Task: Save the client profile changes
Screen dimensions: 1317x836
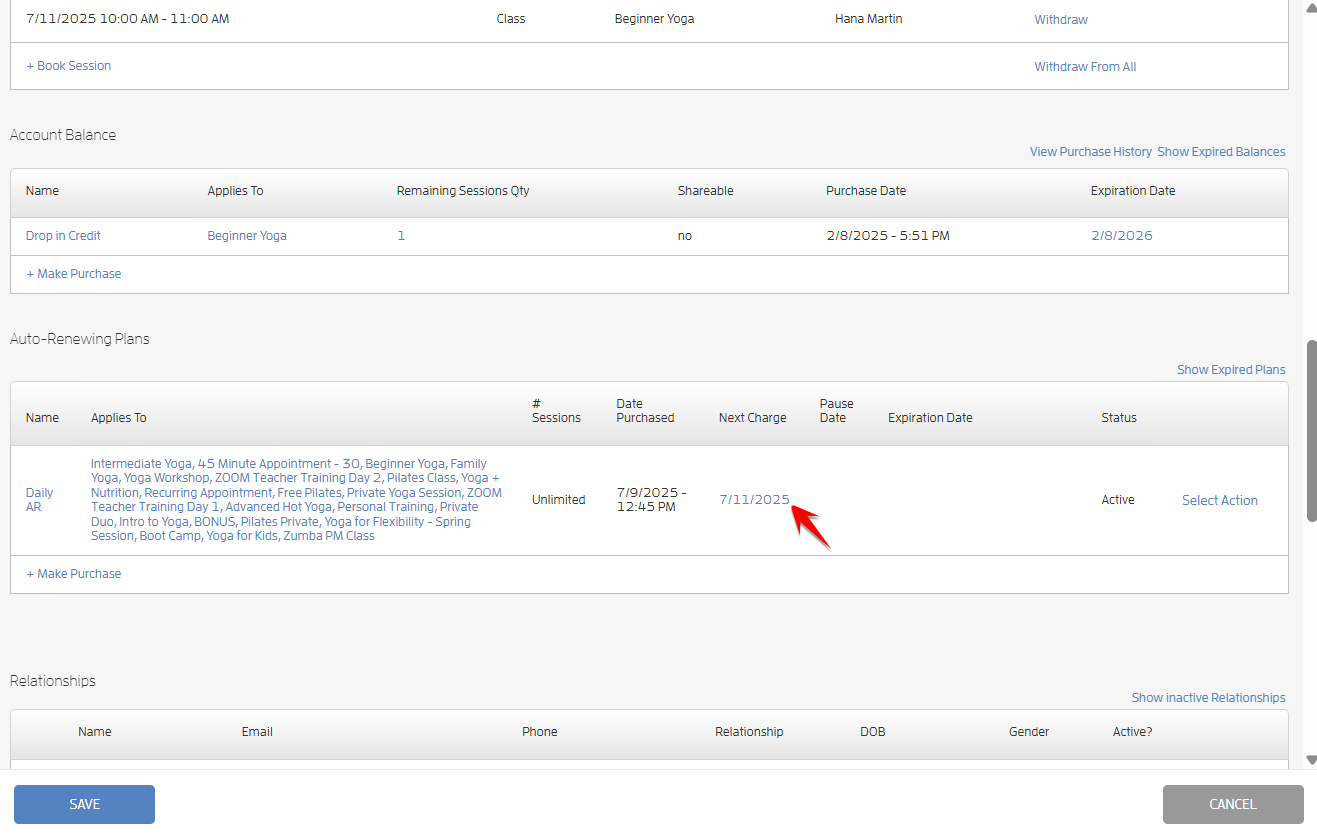Action: (x=84, y=804)
